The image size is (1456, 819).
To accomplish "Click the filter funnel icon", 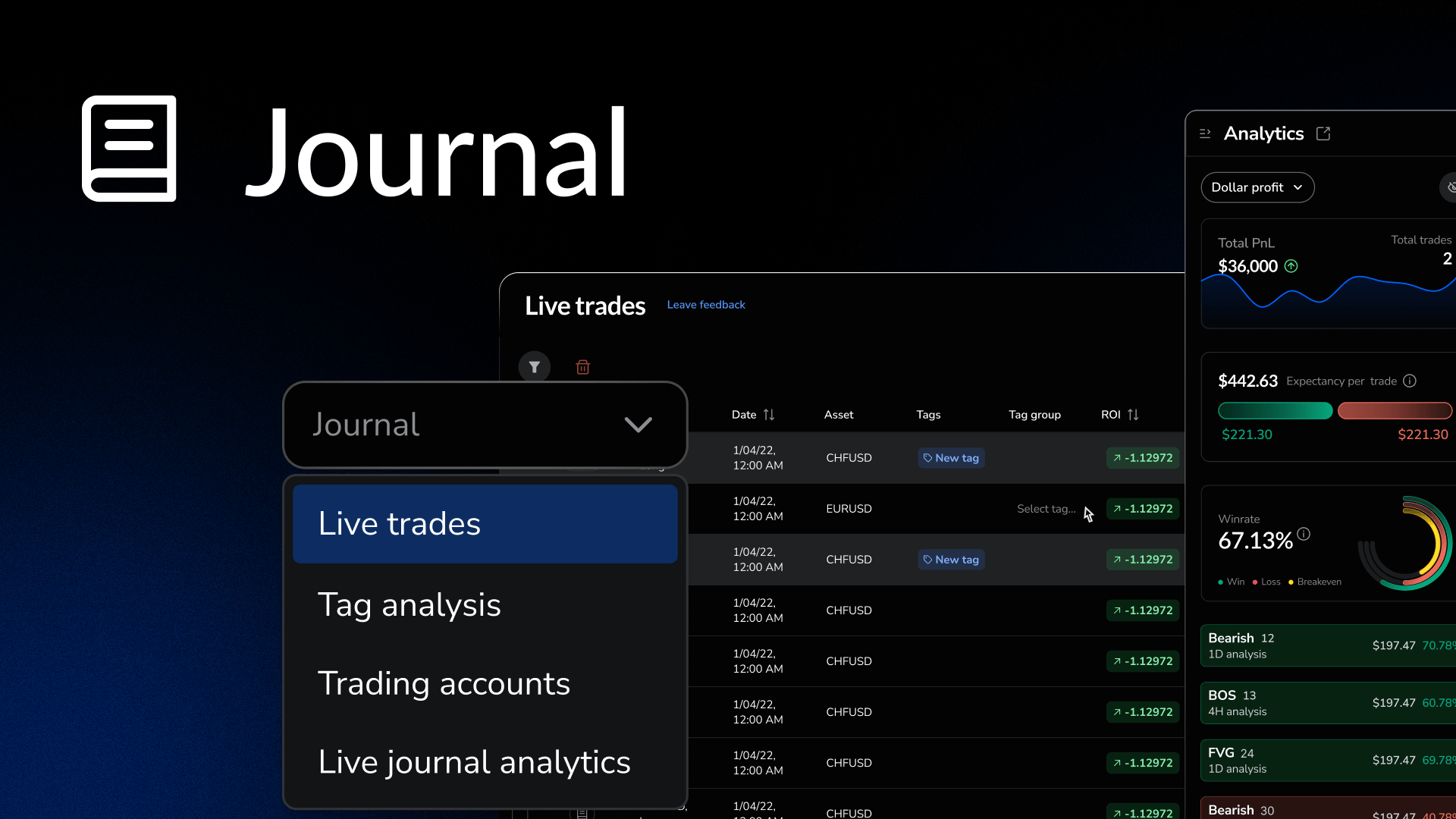I will click(x=535, y=367).
